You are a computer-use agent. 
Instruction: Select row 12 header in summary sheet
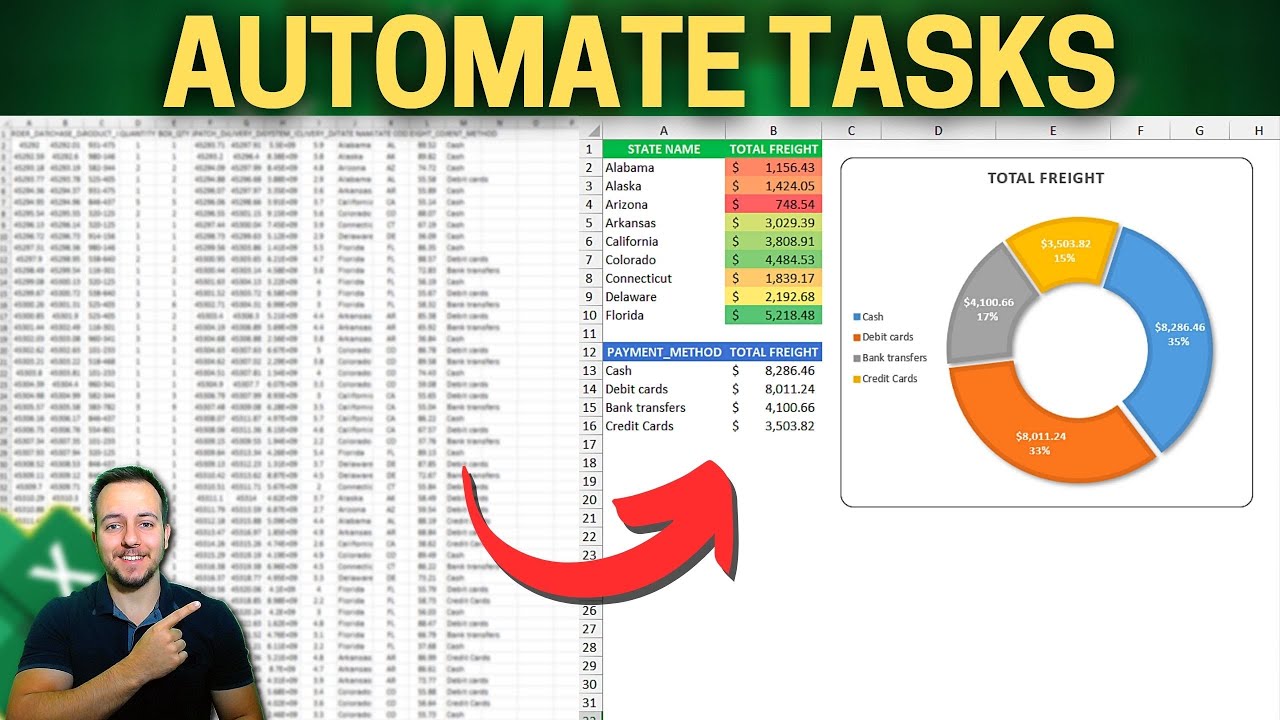[590, 352]
